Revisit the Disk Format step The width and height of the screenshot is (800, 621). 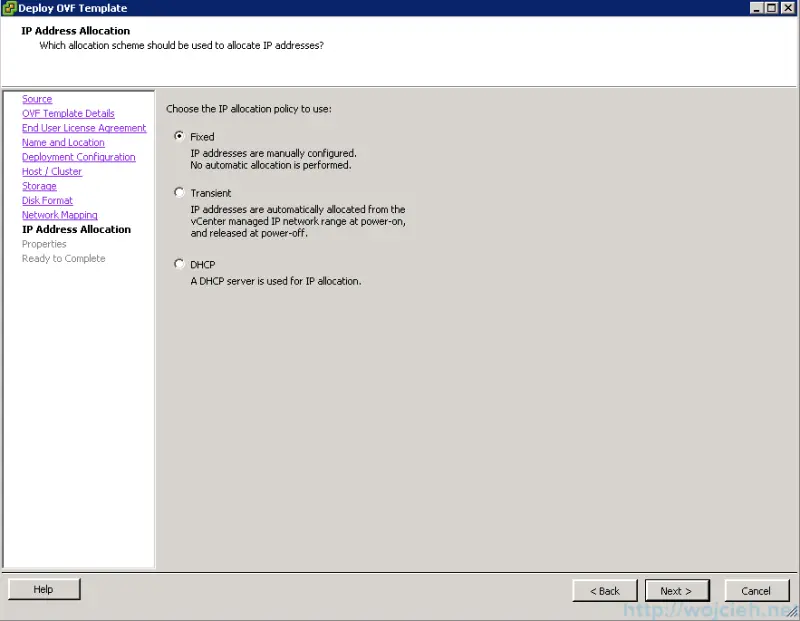pyautogui.click(x=48, y=200)
